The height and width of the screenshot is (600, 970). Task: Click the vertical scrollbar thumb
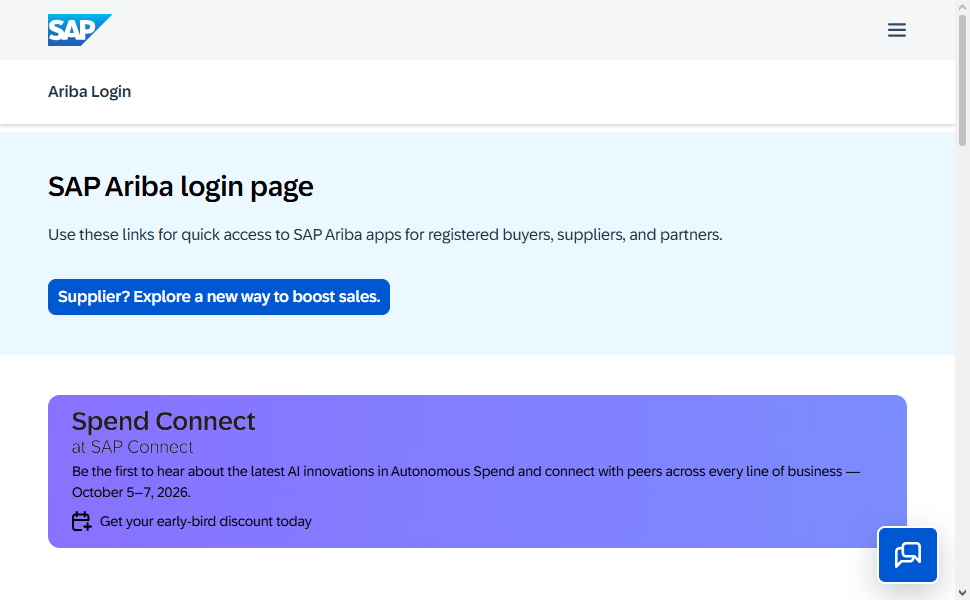coord(963,80)
